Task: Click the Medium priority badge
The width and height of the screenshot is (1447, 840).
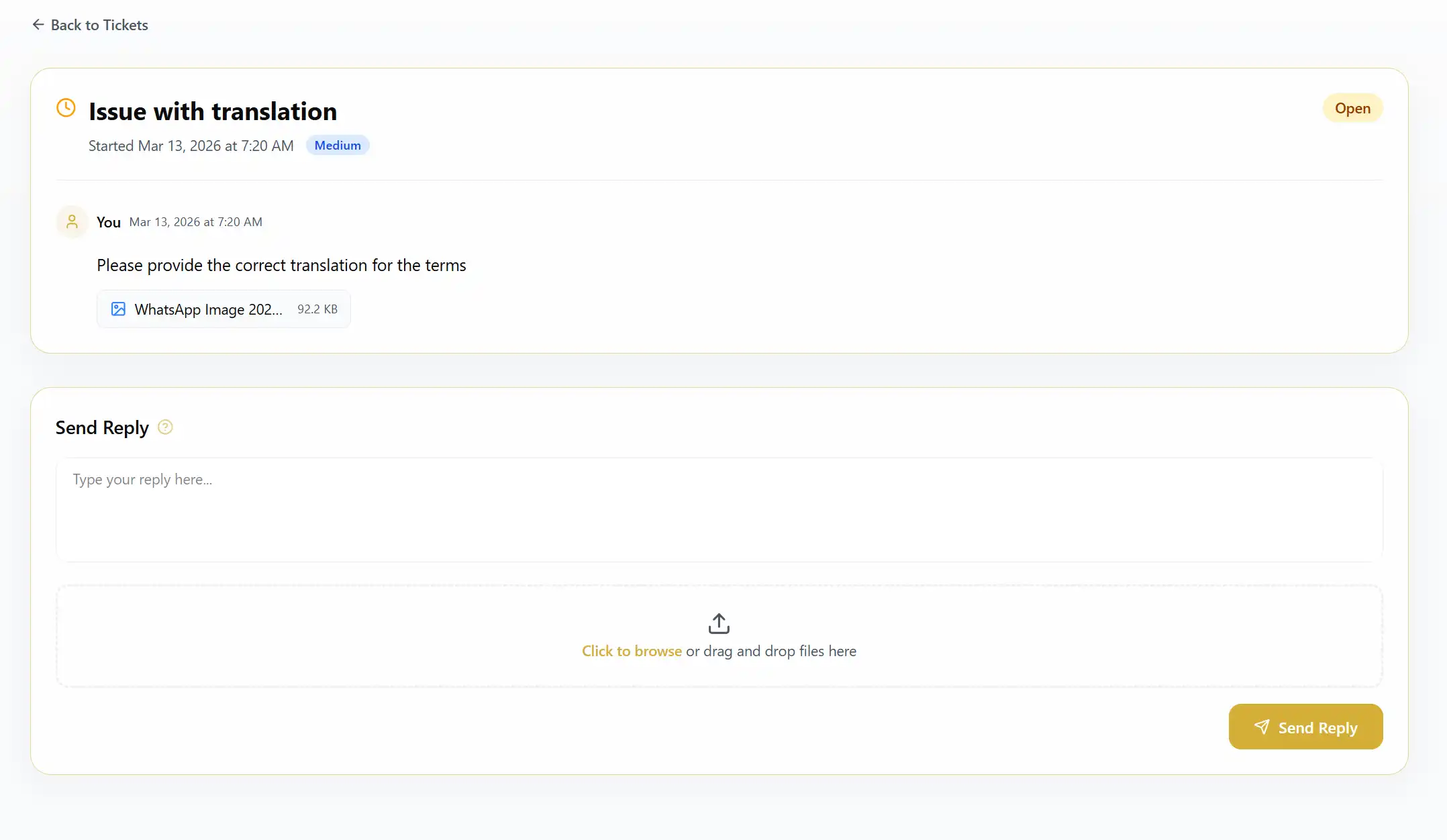Action: coord(337,145)
